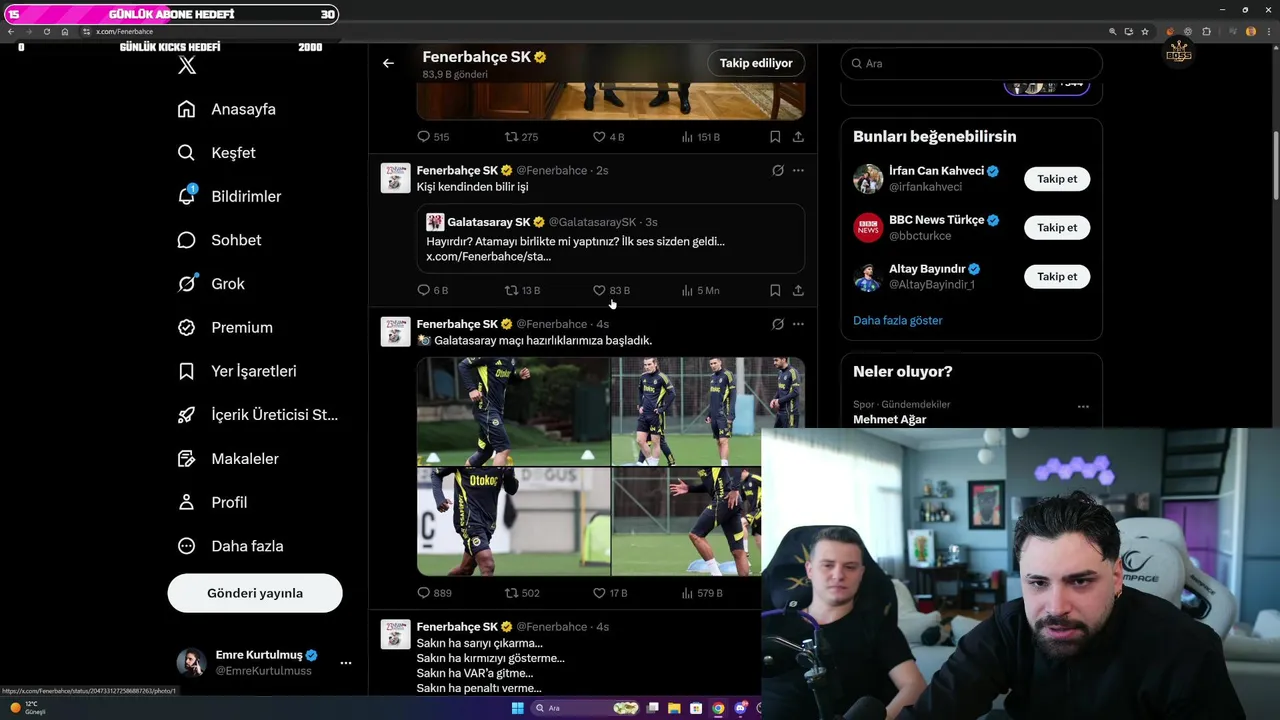Click the Ara search field on X
This screenshot has height=720, width=1280.
click(971, 63)
